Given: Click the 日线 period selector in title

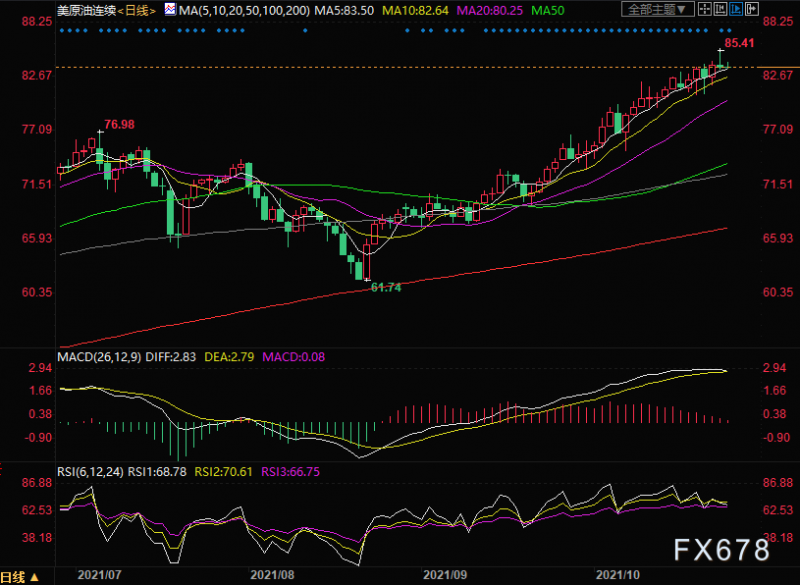Looking at the screenshot, I should (136, 10).
